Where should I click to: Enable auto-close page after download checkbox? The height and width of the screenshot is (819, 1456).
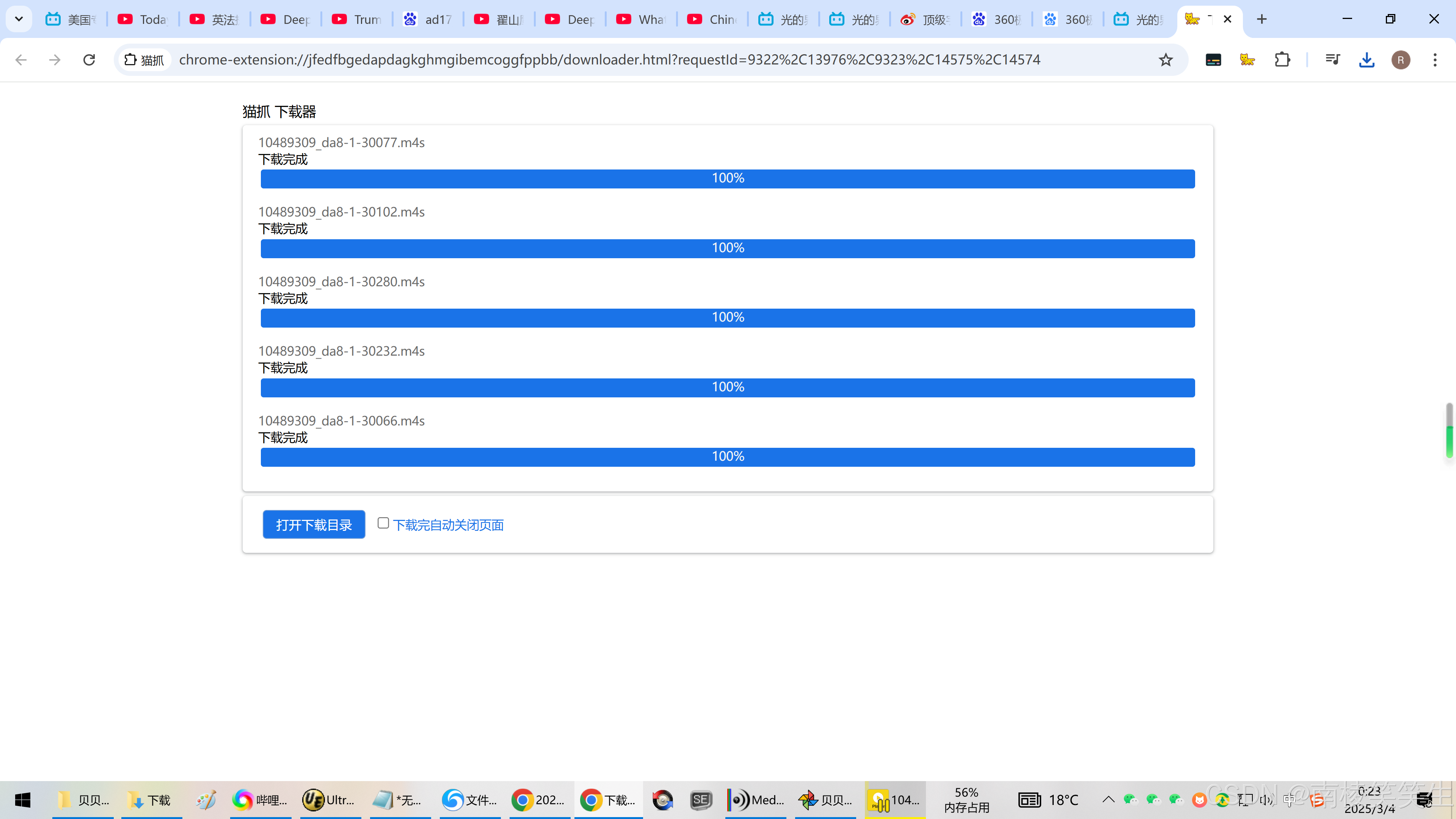coord(383,523)
